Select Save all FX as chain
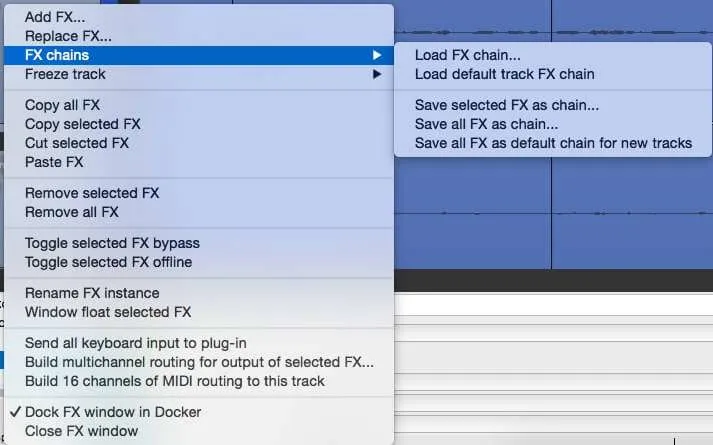The height and width of the screenshot is (445, 713). coord(552,125)
